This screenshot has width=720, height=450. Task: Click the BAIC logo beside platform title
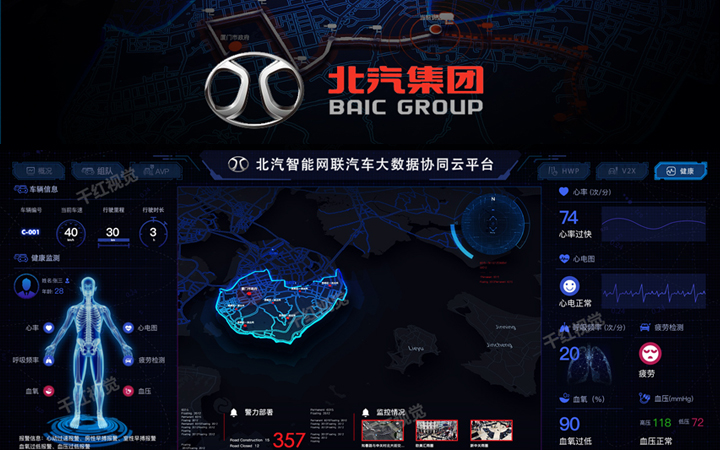coord(238,164)
